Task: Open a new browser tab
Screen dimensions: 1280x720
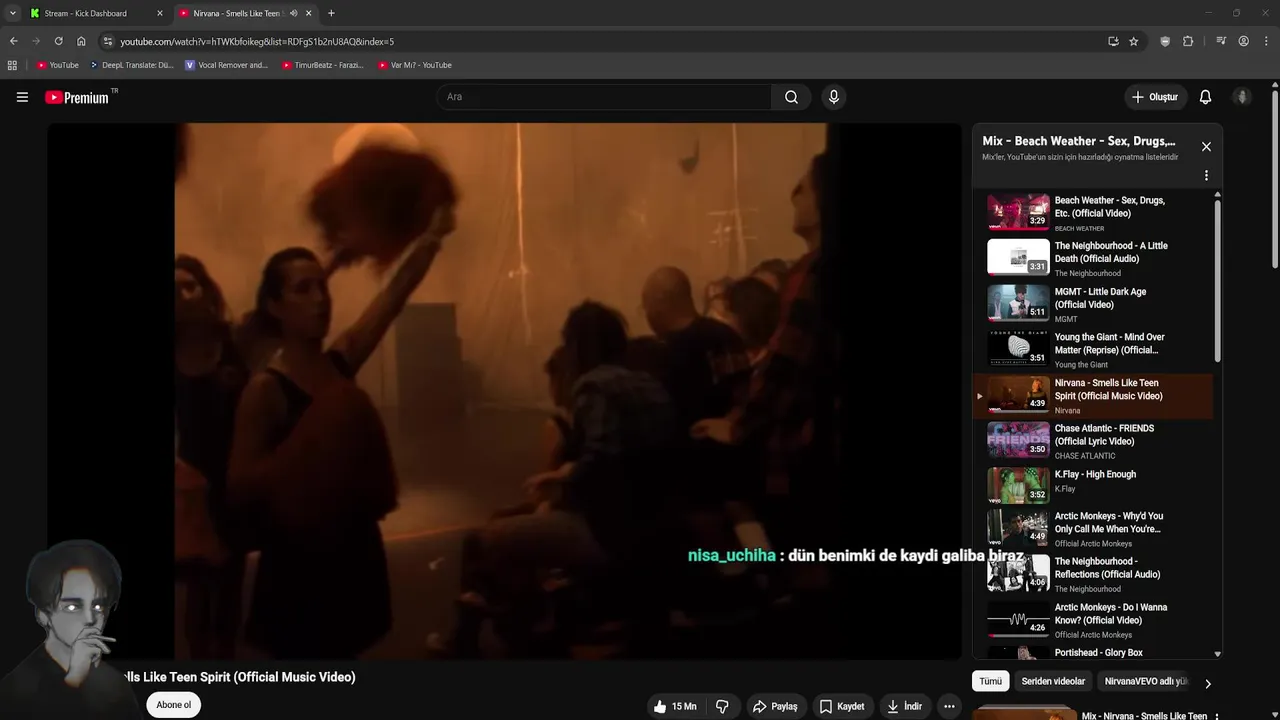Action: point(331,13)
